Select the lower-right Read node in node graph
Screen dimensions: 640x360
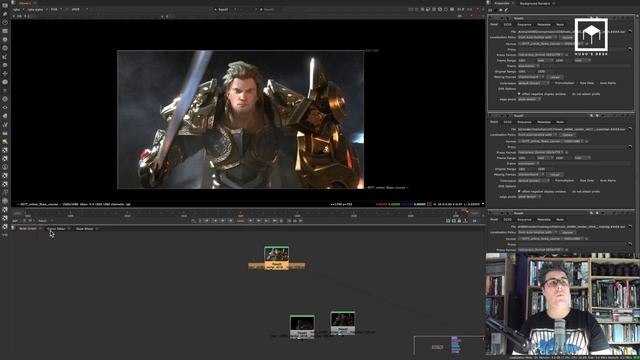[342, 322]
